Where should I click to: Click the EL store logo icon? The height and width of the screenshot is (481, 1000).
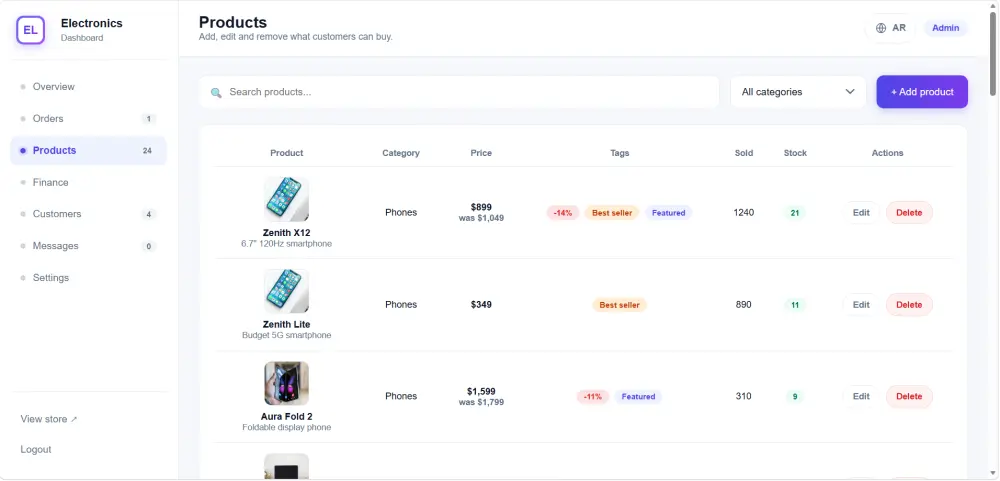(30, 30)
